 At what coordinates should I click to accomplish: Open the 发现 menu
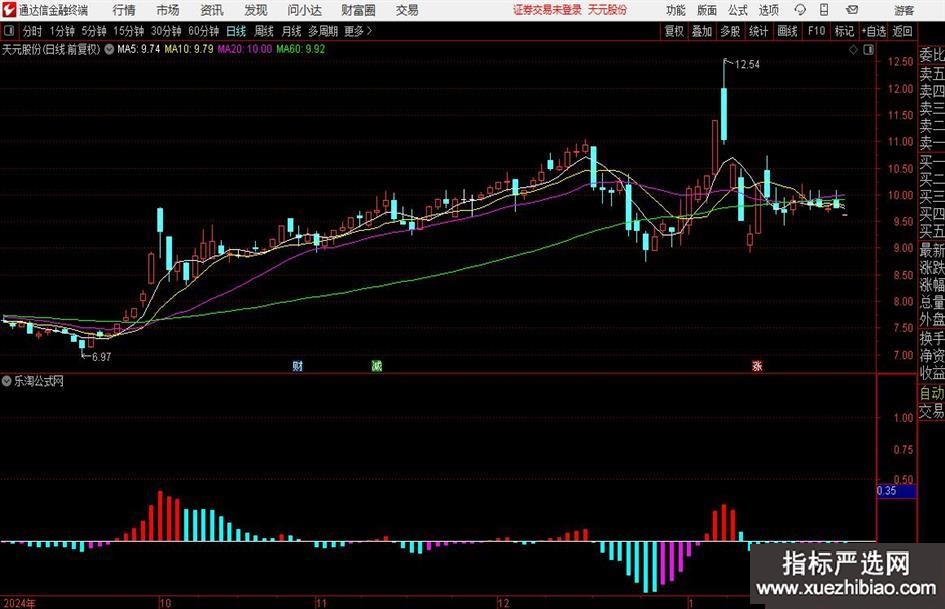point(256,10)
